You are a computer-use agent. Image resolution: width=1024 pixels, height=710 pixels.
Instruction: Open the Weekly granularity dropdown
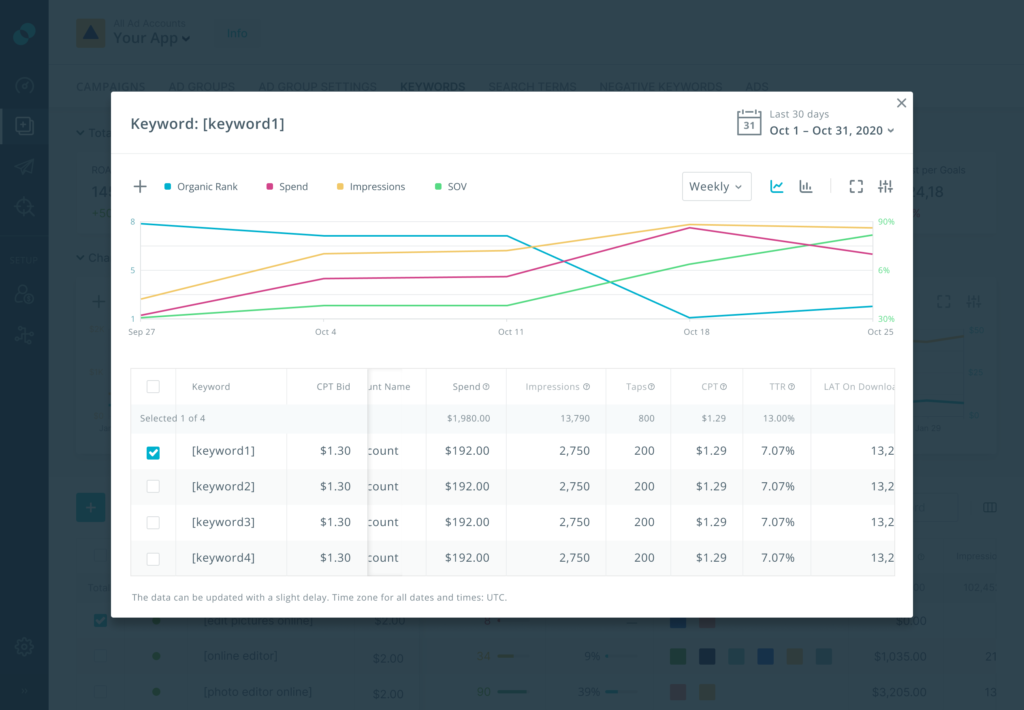coord(716,186)
